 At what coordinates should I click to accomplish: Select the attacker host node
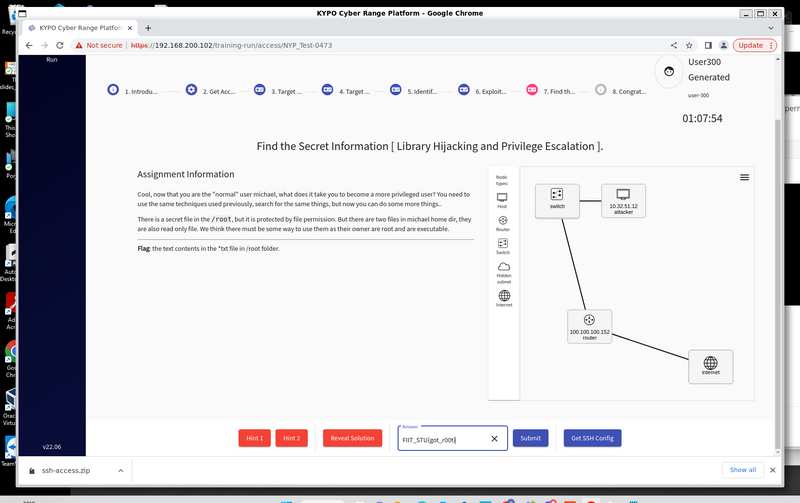click(623, 201)
